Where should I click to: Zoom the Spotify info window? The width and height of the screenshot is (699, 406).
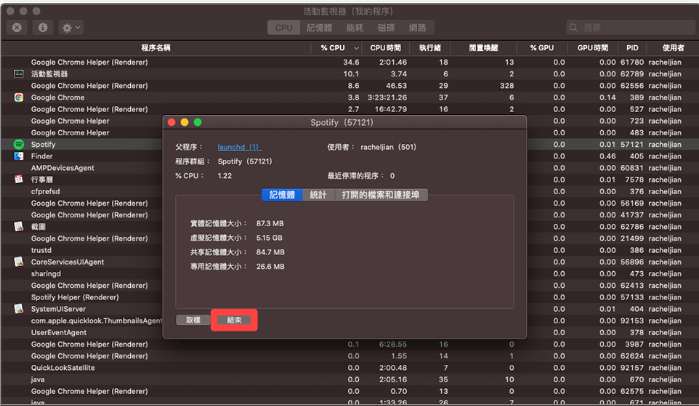[197, 122]
